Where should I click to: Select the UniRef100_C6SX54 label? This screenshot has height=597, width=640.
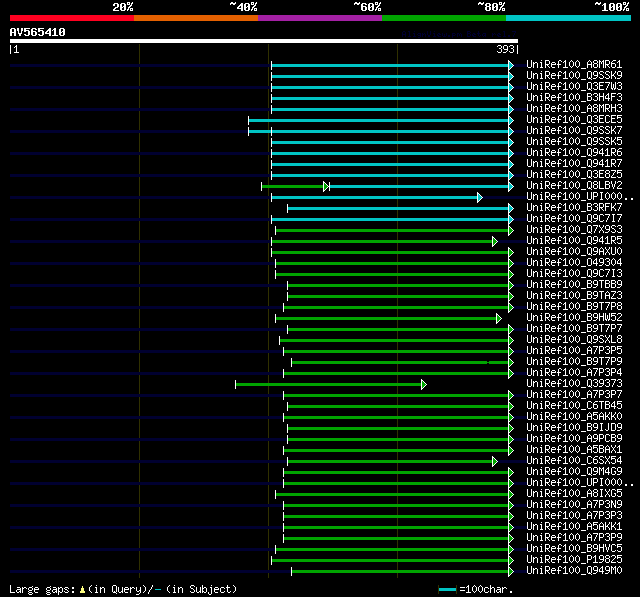(574, 461)
